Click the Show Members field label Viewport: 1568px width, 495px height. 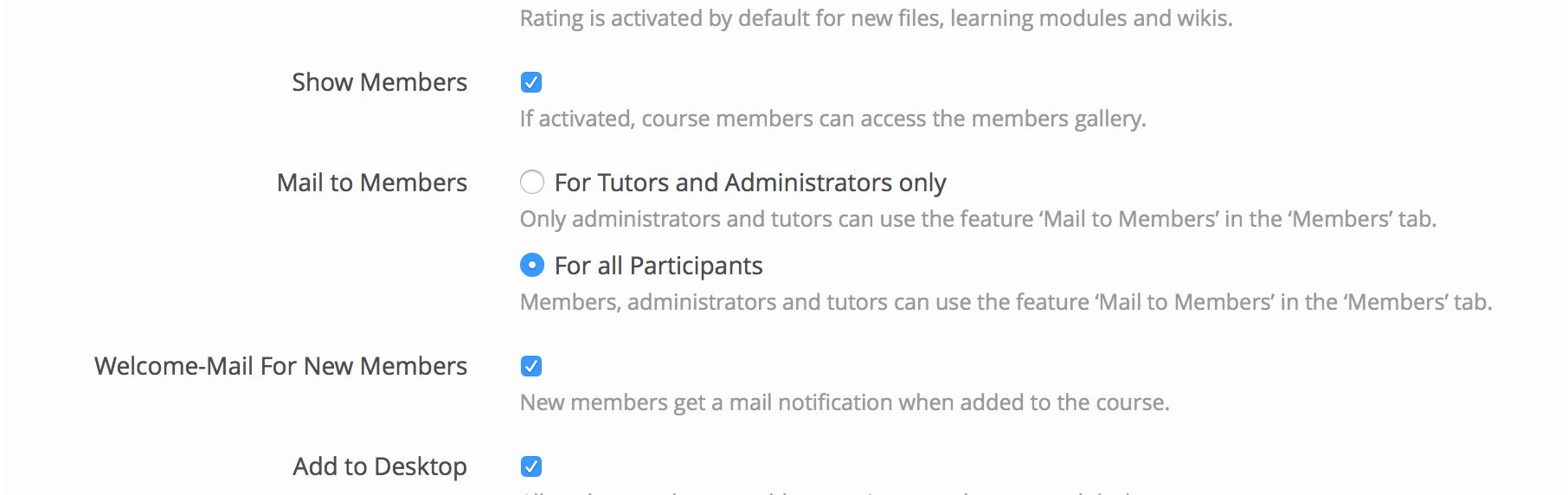pyautogui.click(x=379, y=82)
